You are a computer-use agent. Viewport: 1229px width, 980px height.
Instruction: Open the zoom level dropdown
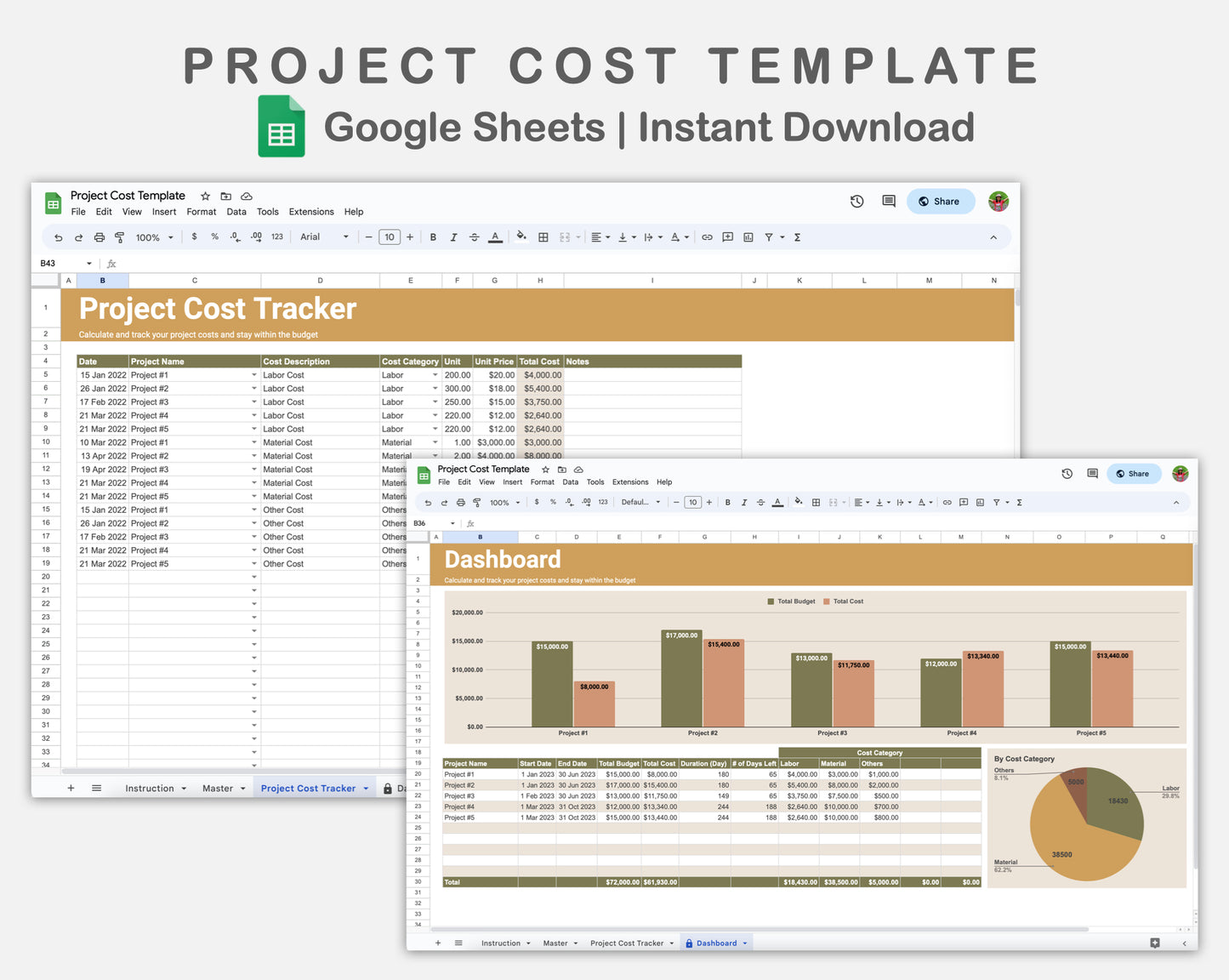153,237
